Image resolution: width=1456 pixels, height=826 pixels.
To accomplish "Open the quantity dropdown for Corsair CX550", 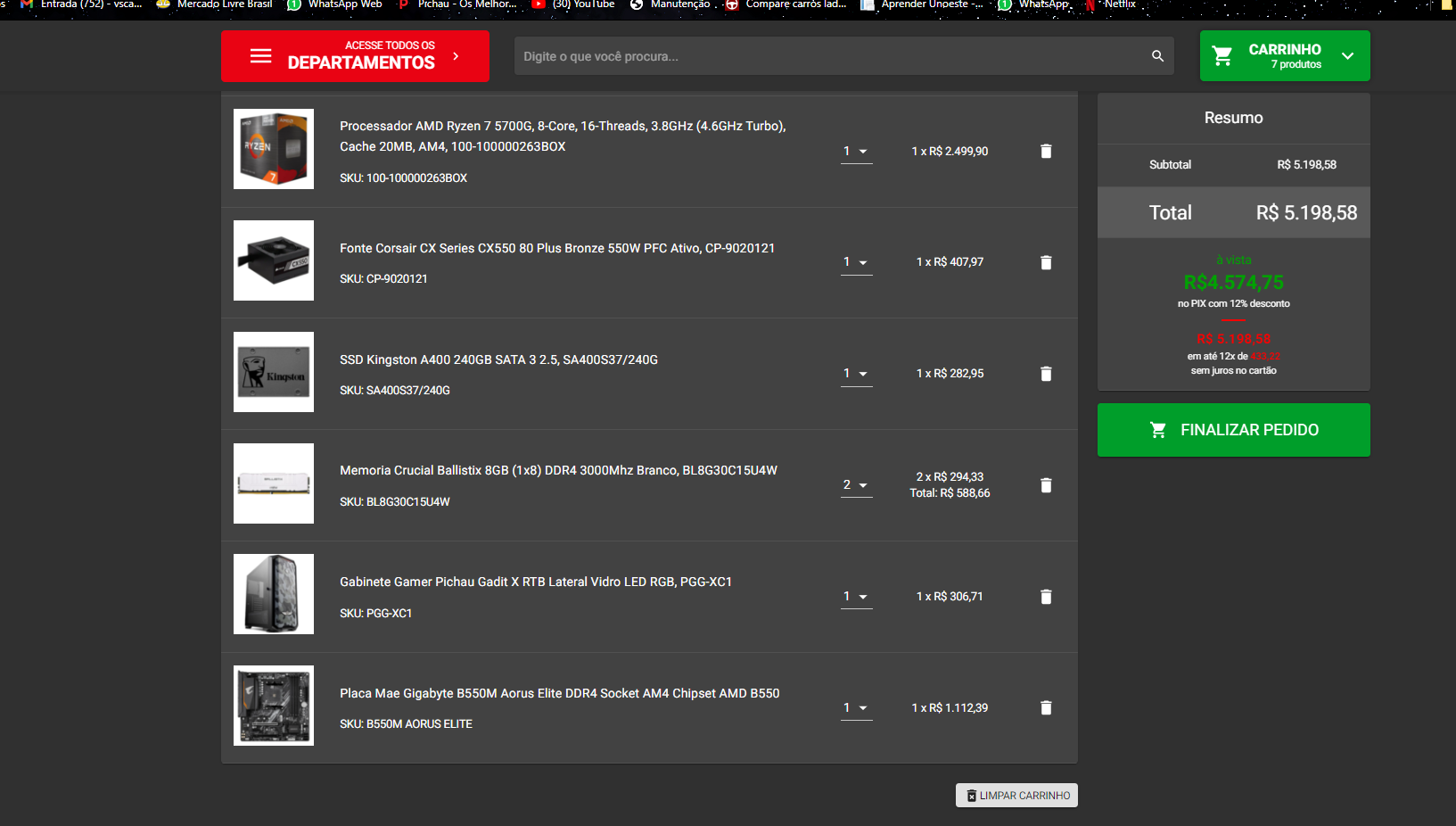I will (856, 262).
